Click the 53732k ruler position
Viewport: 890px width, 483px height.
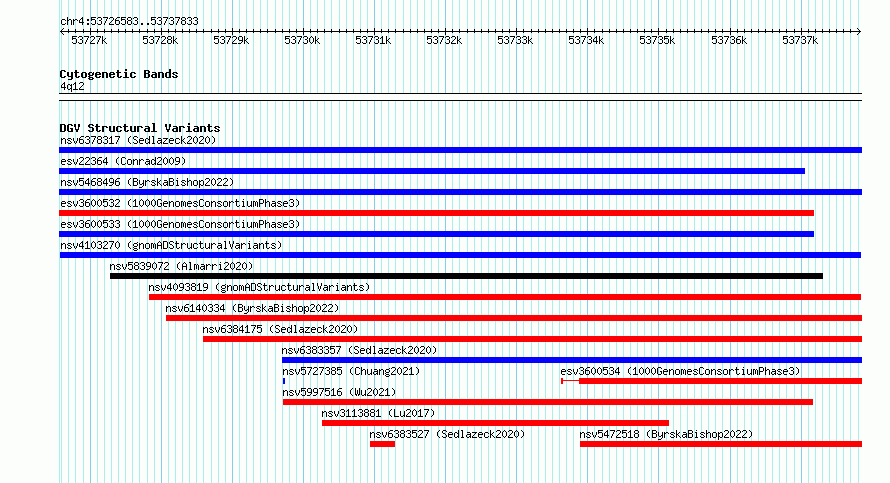pyautogui.click(x=444, y=40)
